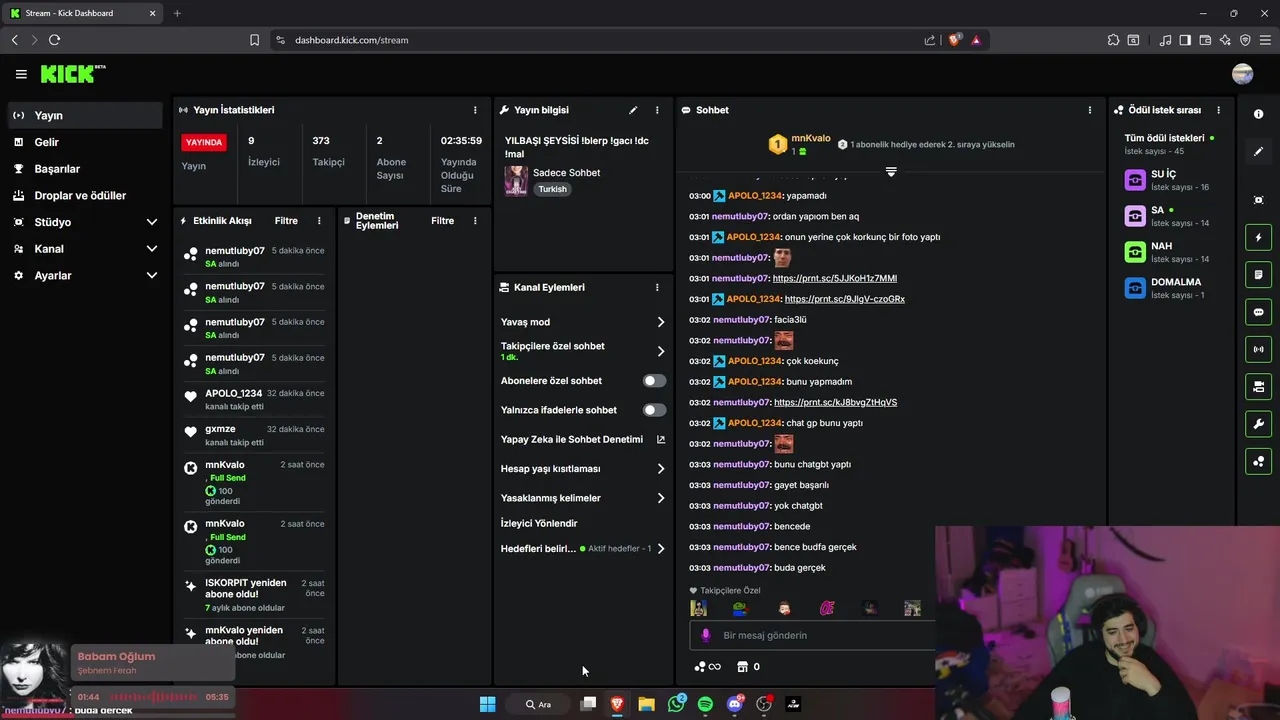Toggle Abonelere özel sohbet switch

654,381
